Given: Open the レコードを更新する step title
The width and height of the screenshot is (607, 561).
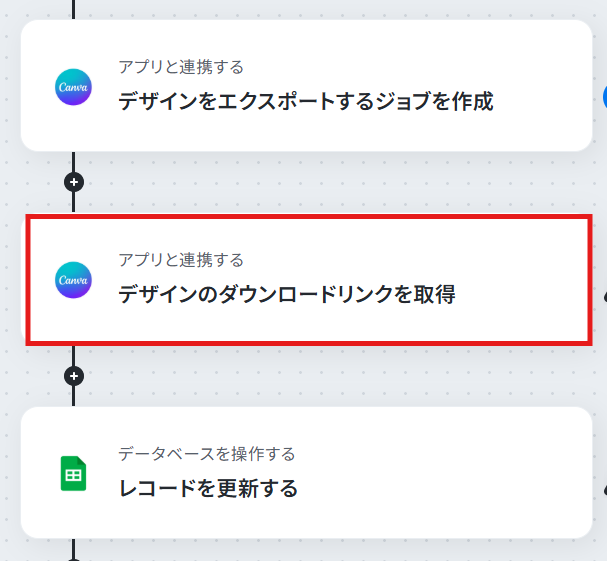Looking at the screenshot, I should pos(208,488).
